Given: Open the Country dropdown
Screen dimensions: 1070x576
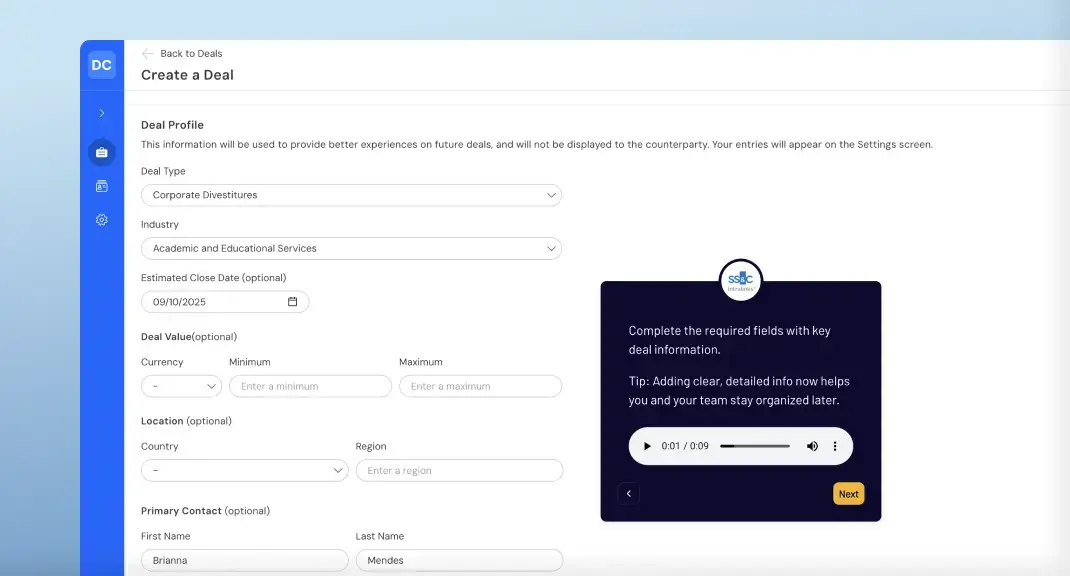Looking at the screenshot, I should click(x=244, y=470).
